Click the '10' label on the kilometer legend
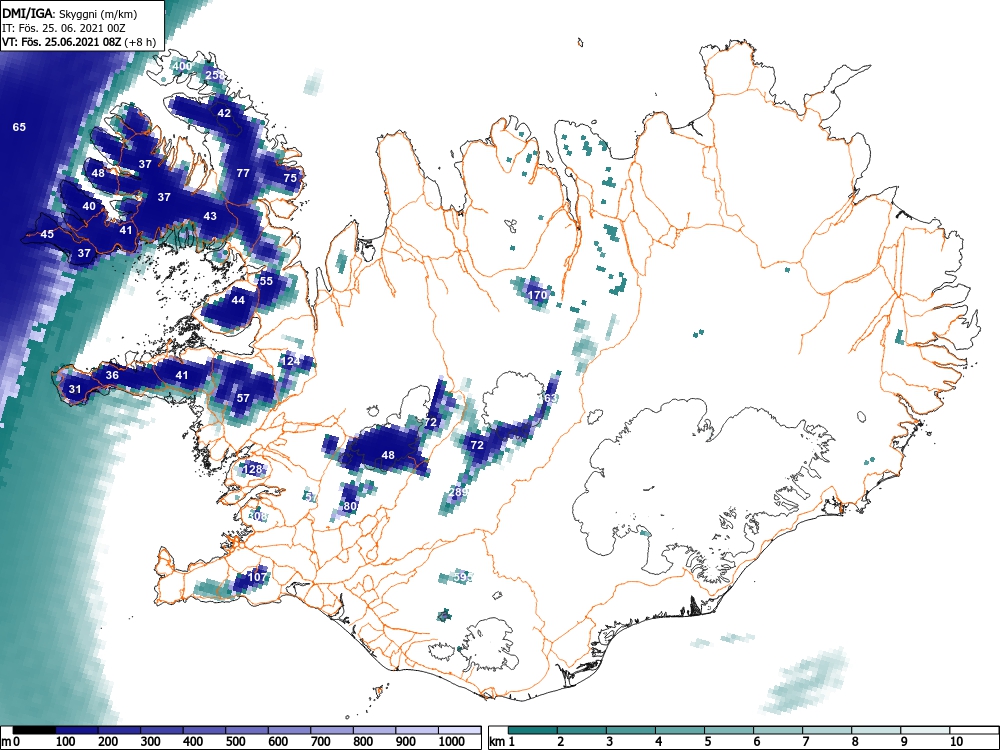The height and width of the screenshot is (750, 1000). 955,742
